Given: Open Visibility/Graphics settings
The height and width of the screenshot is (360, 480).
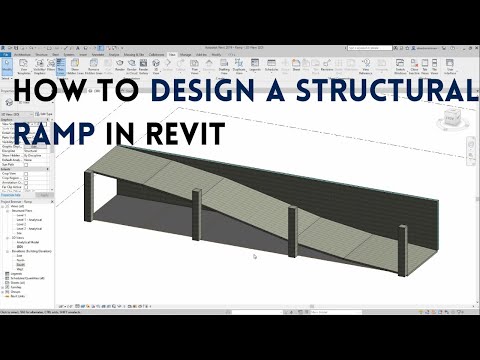Looking at the screenshot, I should pyautogui.click(x=39, y=67).
